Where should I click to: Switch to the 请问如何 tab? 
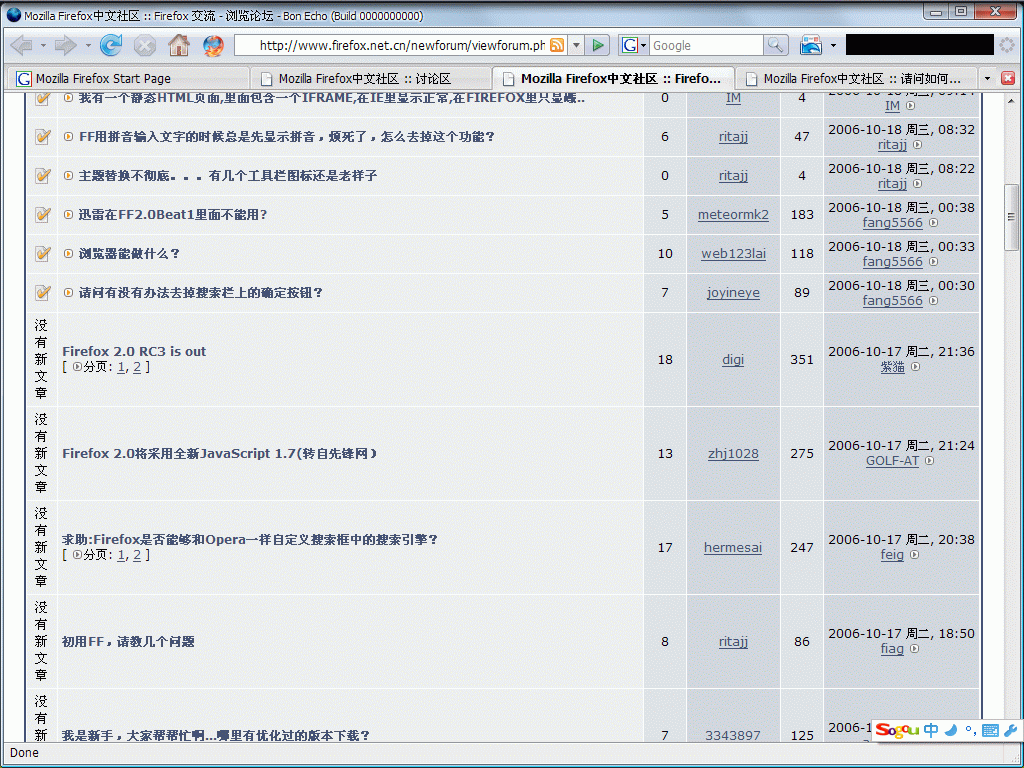[856, 78]
